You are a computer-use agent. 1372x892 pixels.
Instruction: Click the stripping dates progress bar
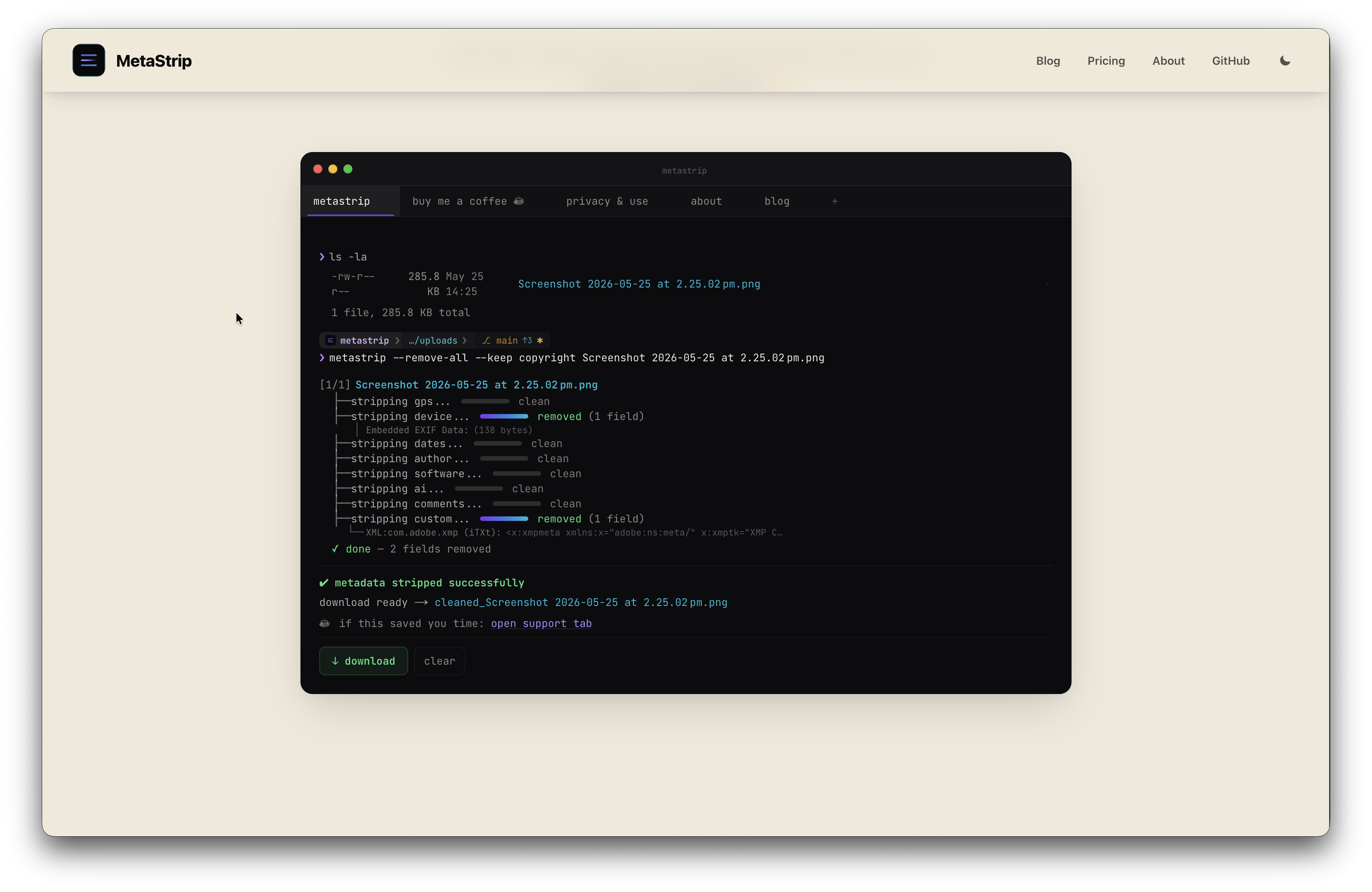click(497, 444)
